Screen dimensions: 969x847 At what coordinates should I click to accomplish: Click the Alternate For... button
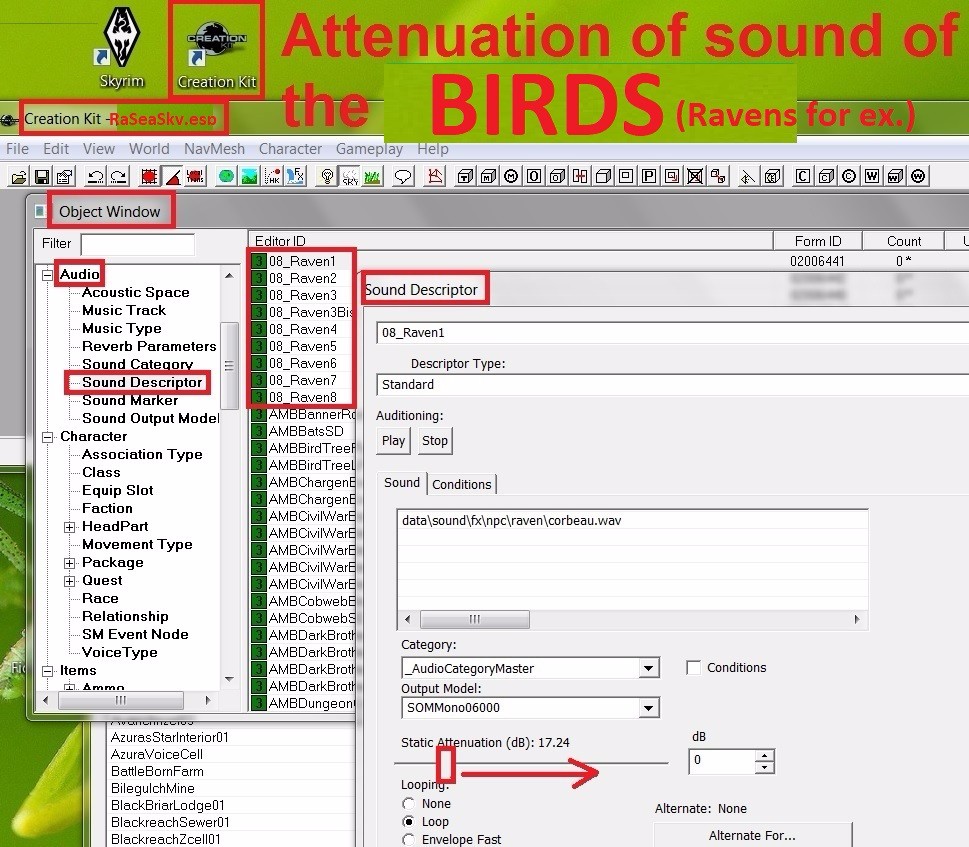(752, 835)
